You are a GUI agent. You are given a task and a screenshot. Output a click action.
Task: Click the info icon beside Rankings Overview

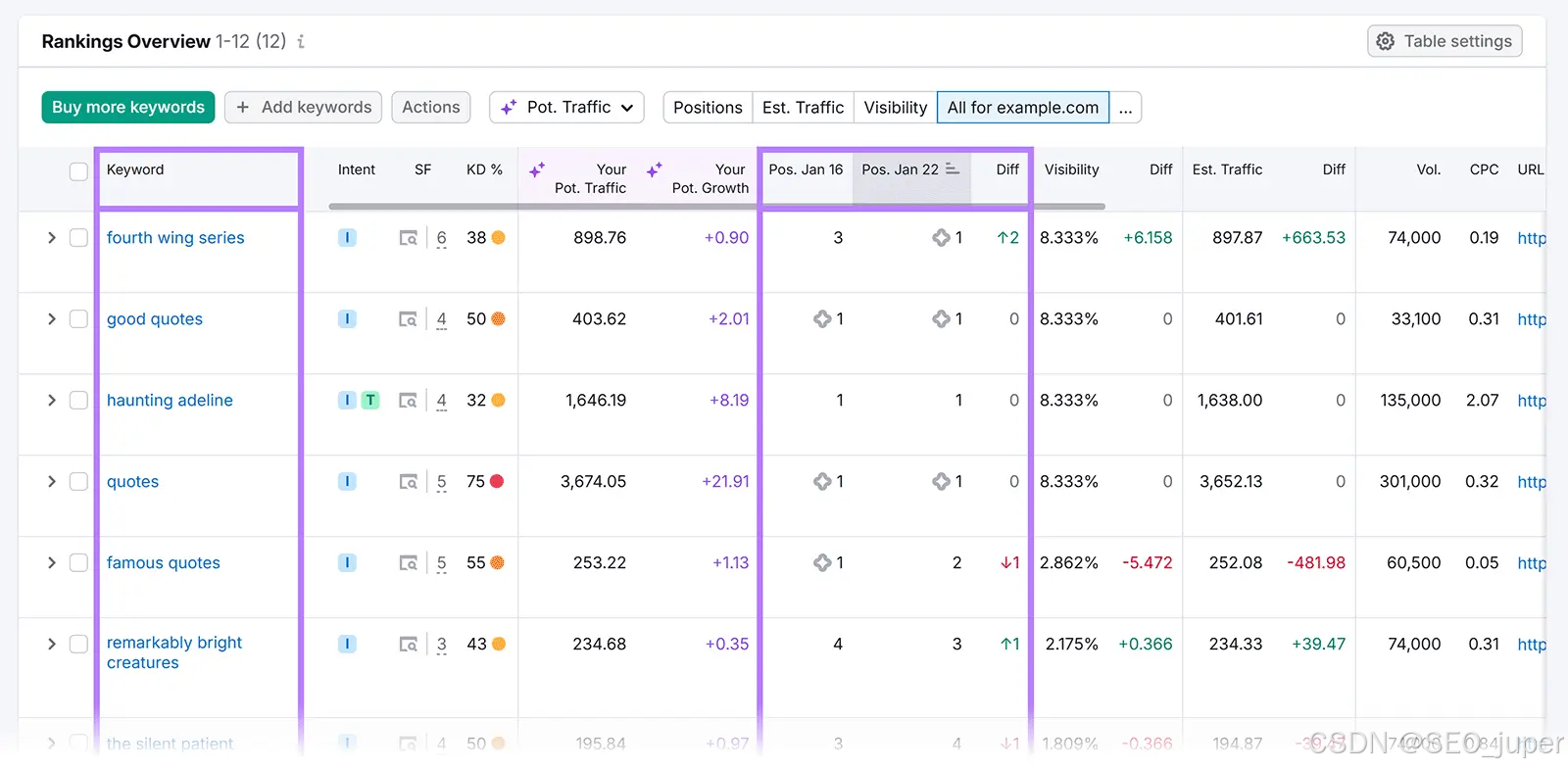(301, 41)
